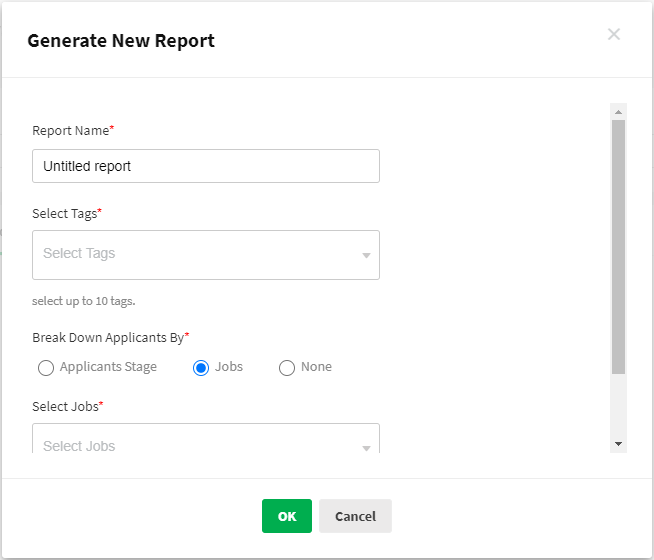Click the Report Name field label
The width and height of the screenshot is (654, 560).
[x=72, y=130]
